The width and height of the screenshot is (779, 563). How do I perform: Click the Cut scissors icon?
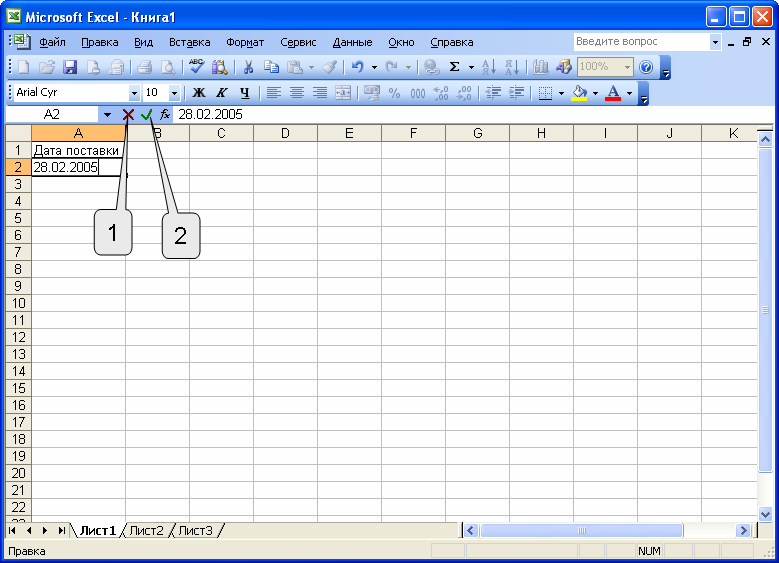[x=248, y=67]
